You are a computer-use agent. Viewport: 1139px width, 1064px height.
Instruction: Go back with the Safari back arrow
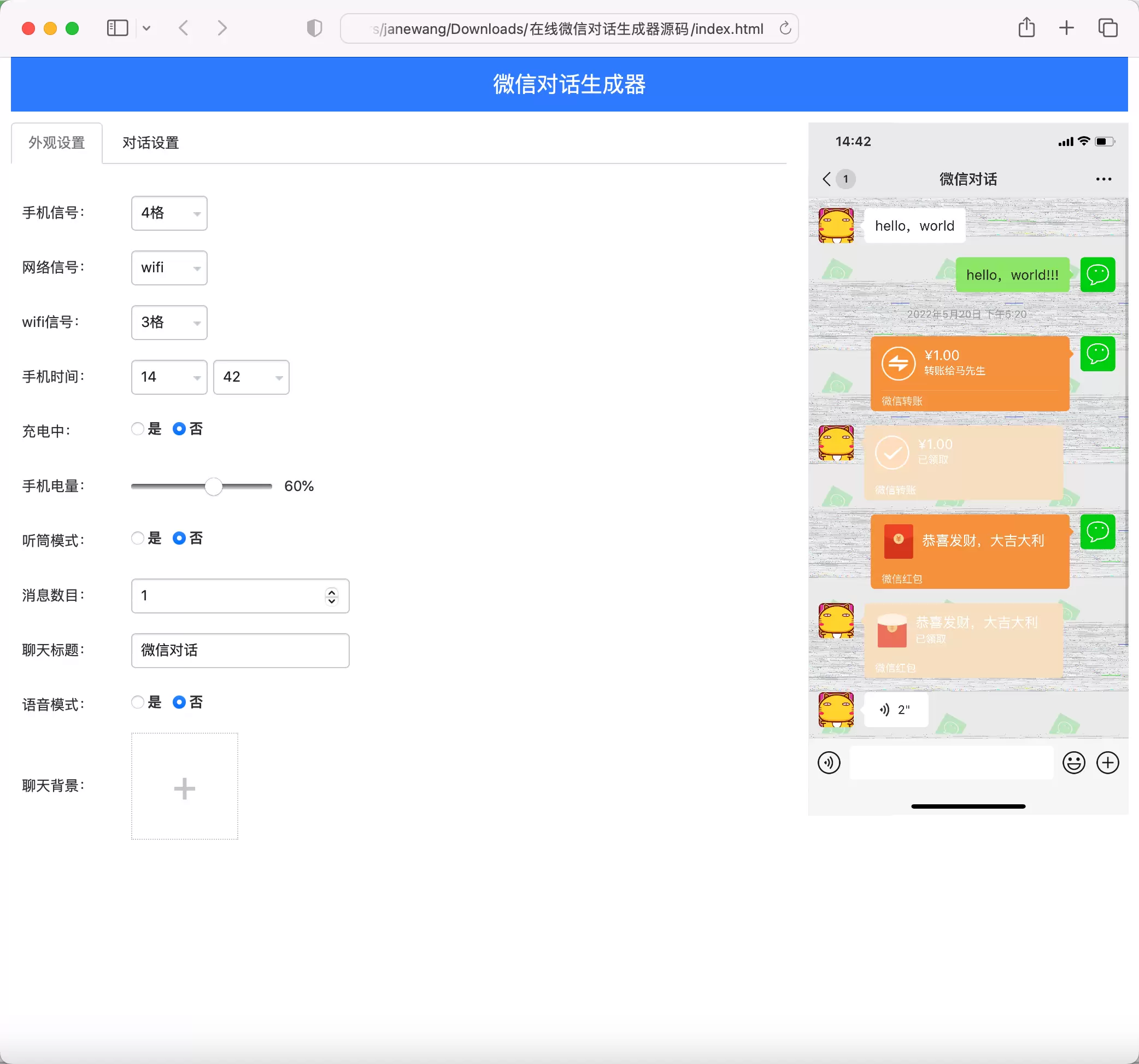click(183, 28)
